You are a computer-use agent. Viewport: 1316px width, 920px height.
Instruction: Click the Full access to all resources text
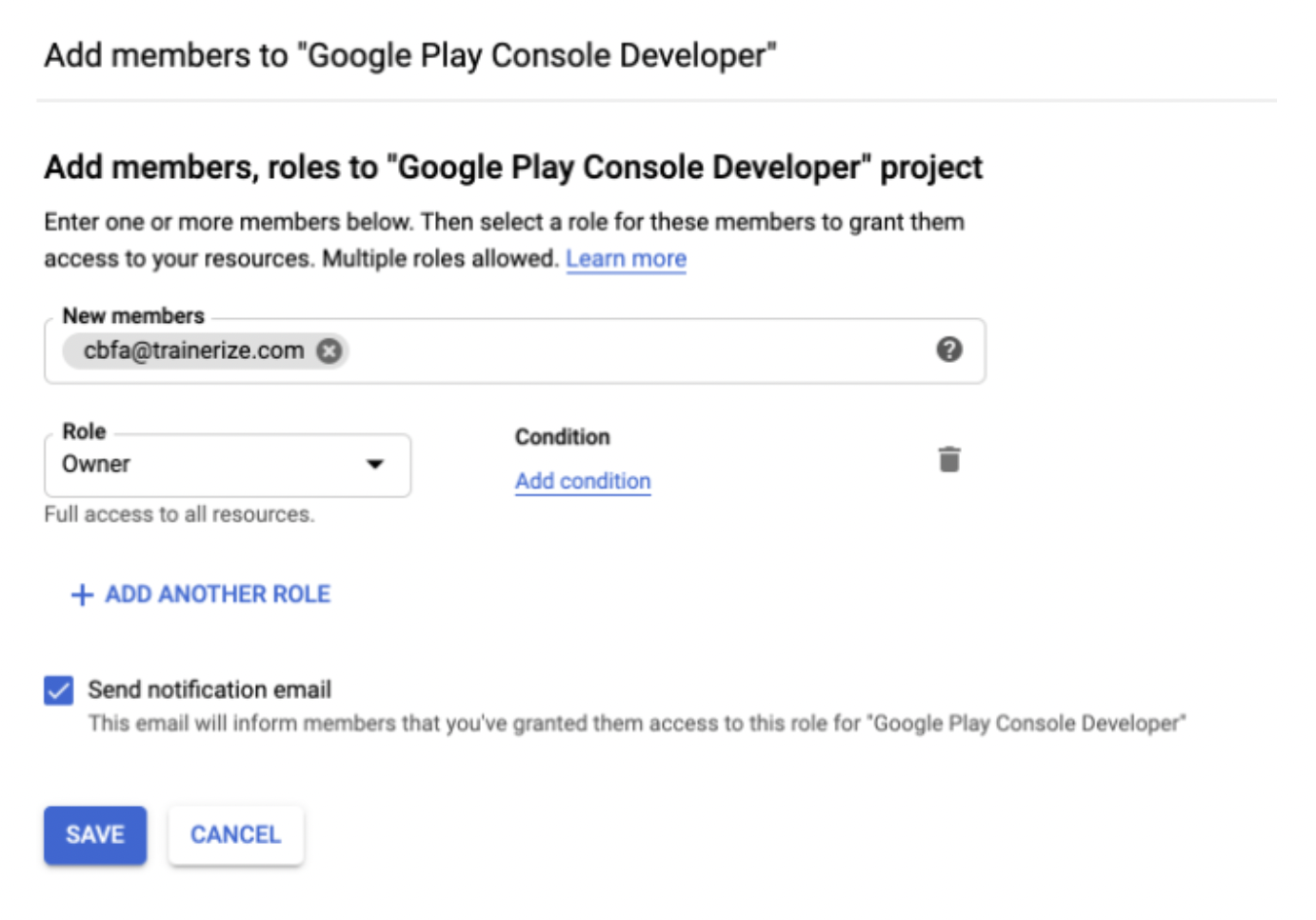click(x=179, y=514)
